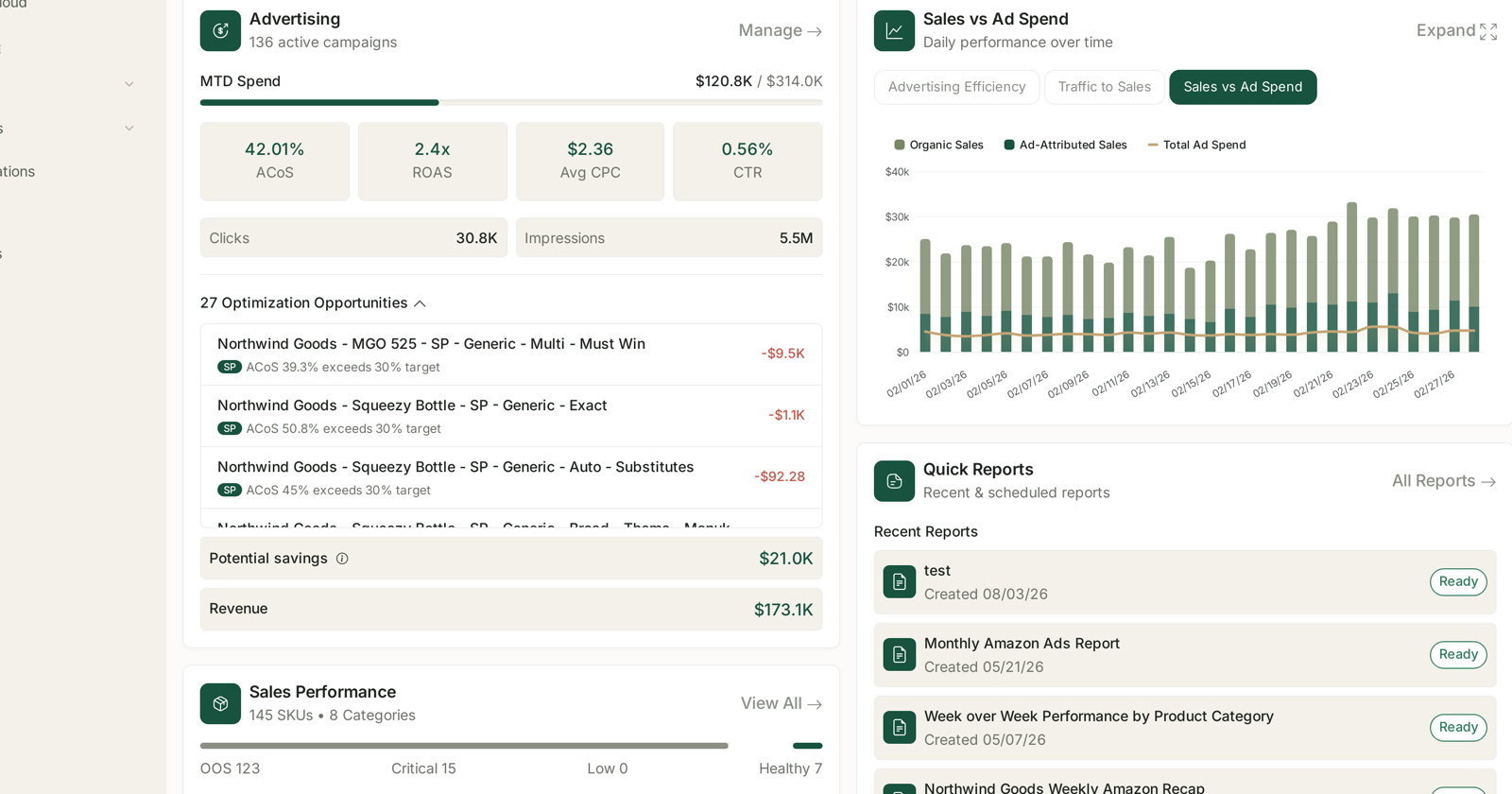
Task: Expand the upper sidebar chevron
Action: point(129,84)
